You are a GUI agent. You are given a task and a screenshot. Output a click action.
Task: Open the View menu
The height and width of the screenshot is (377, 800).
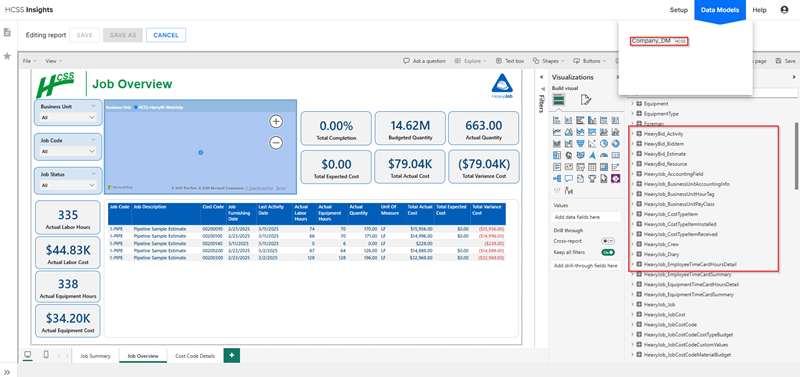(x=54, y=61)
